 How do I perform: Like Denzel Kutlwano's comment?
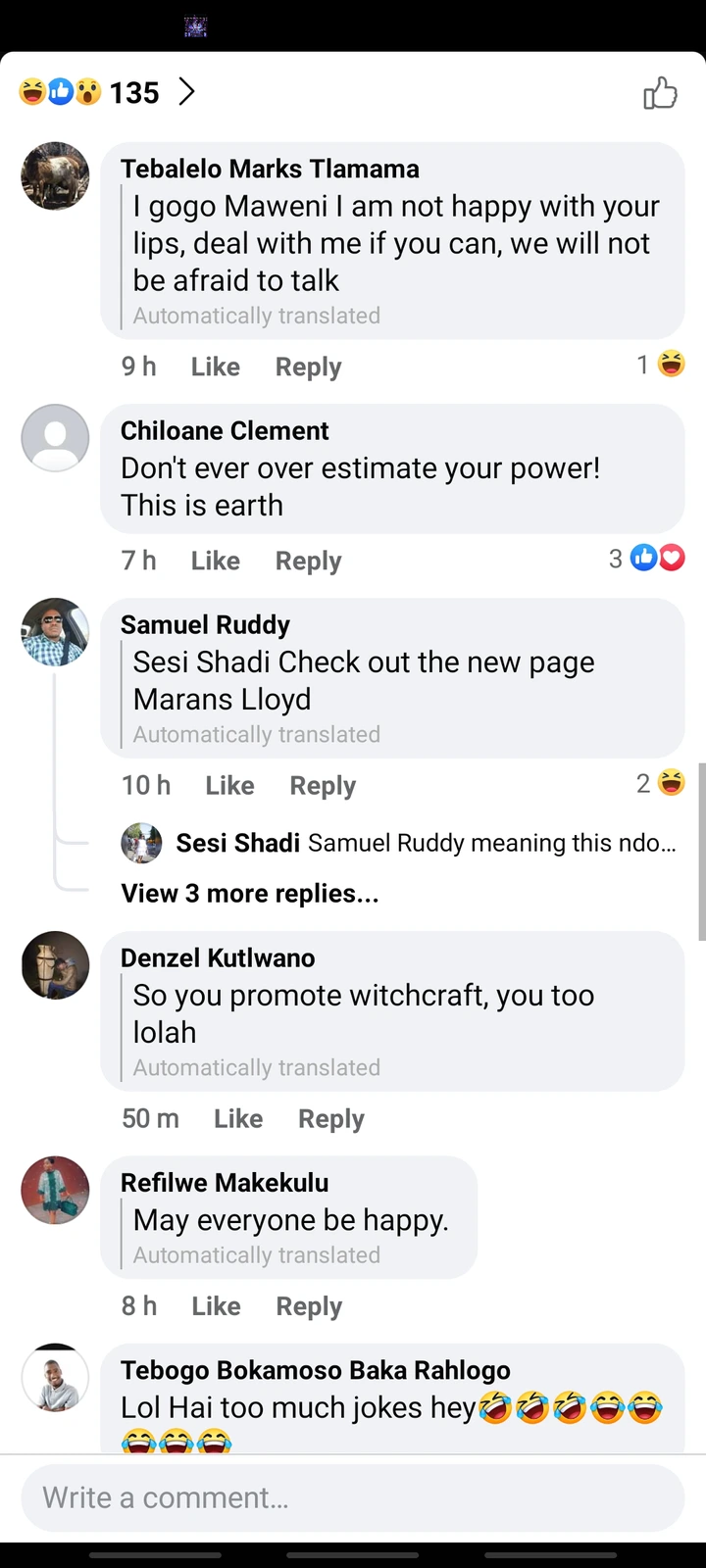point(238,1118)
